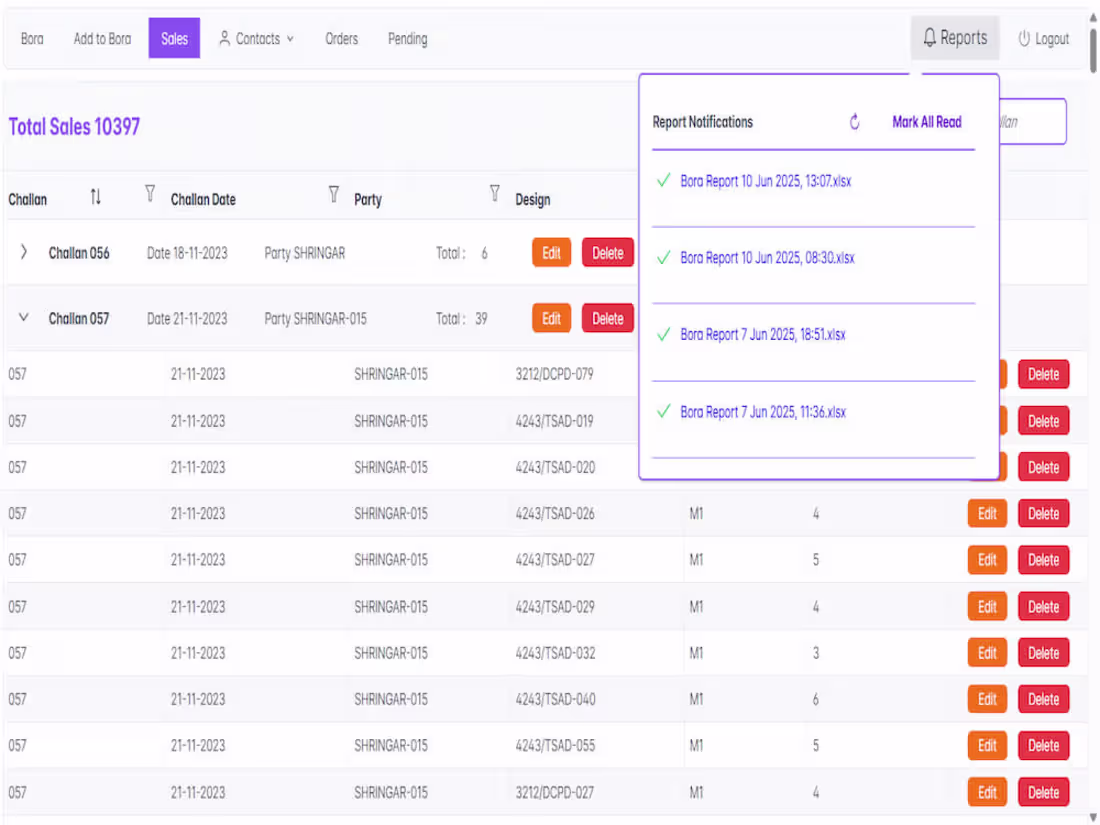Click Mark All Read
The height and width of the screenshot is (825, 1100).
click(926, 121)
